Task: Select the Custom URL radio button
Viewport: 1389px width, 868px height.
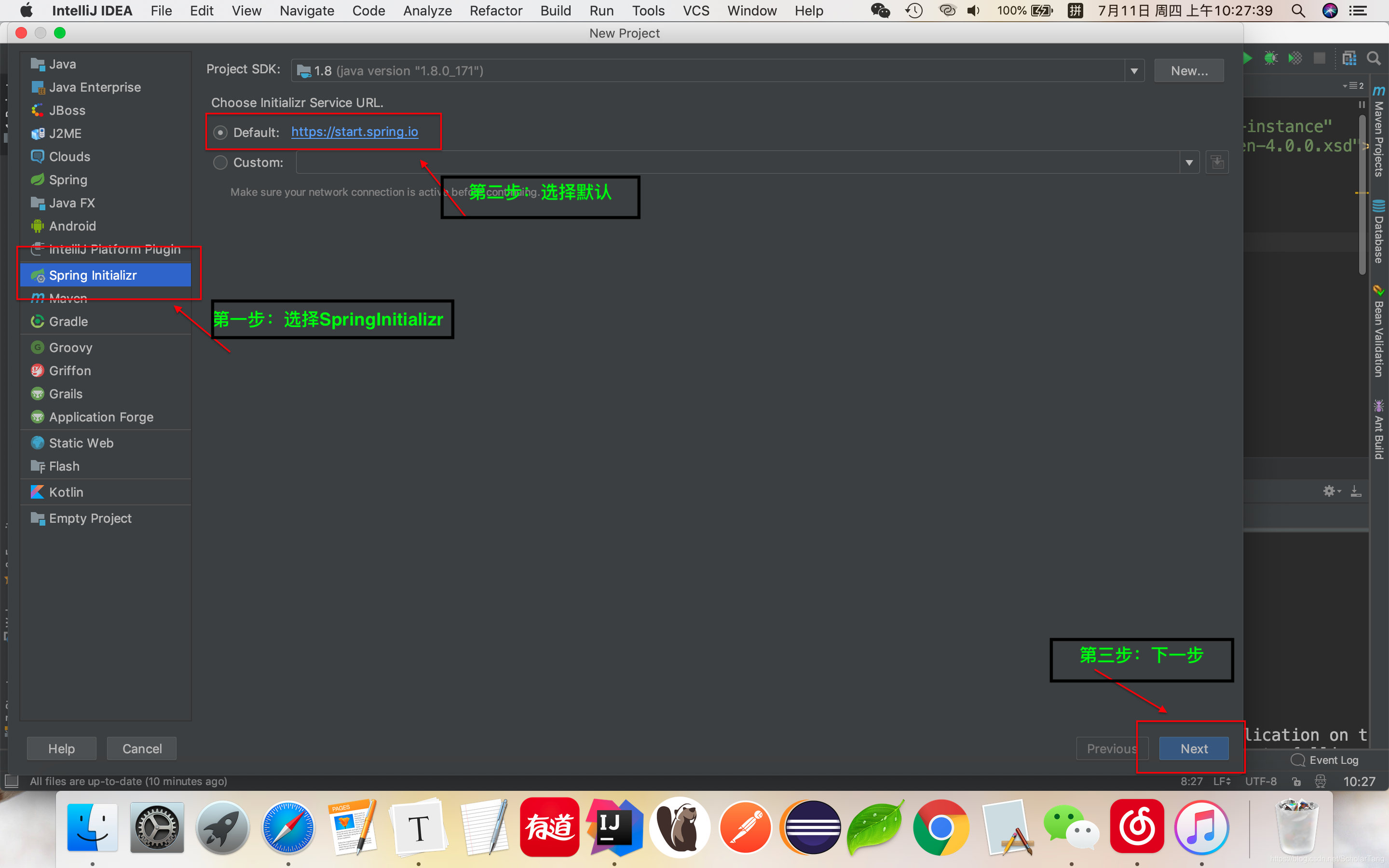Action: (x=220, y=163)
